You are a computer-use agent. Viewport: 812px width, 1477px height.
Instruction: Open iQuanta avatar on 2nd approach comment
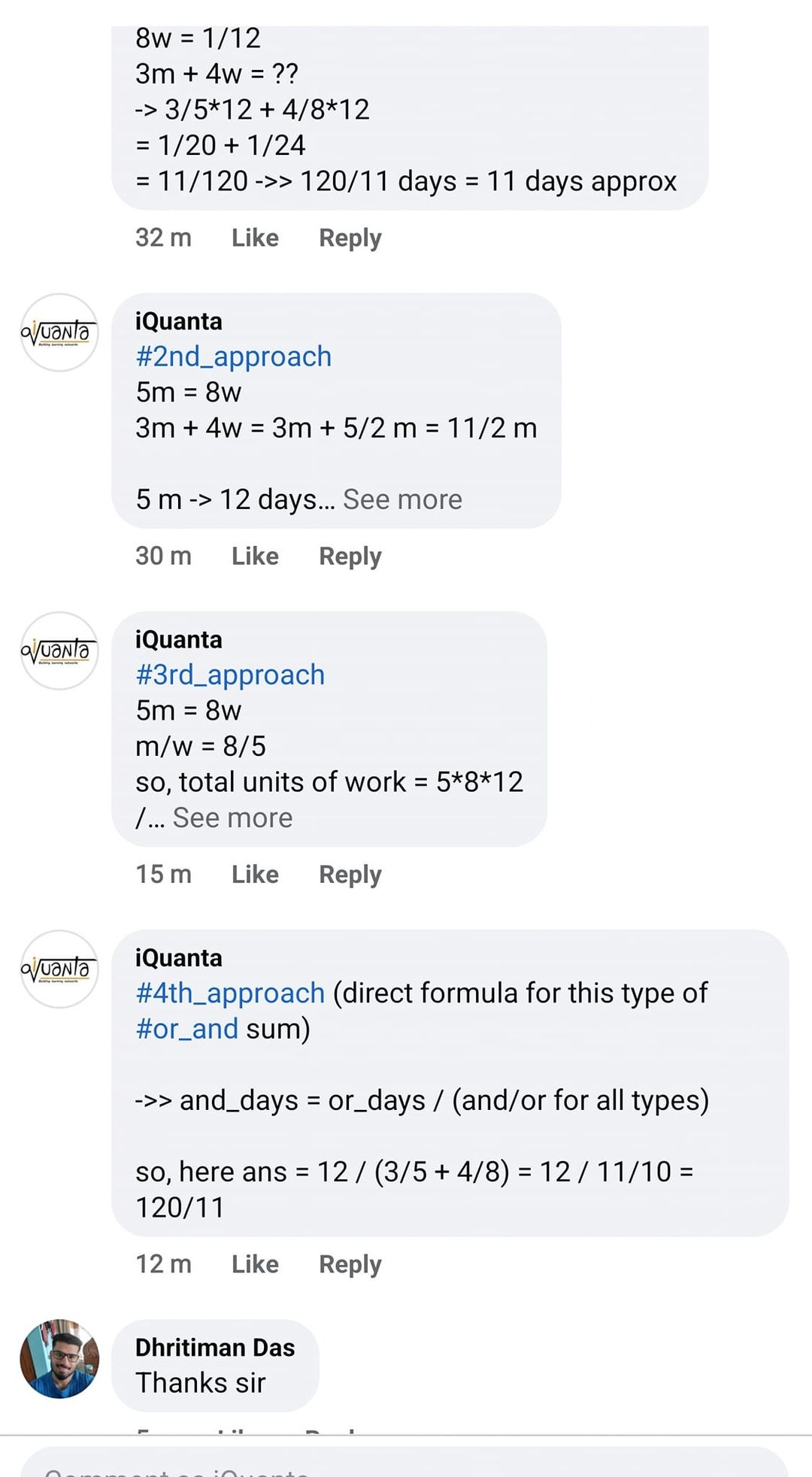(59, 332)
